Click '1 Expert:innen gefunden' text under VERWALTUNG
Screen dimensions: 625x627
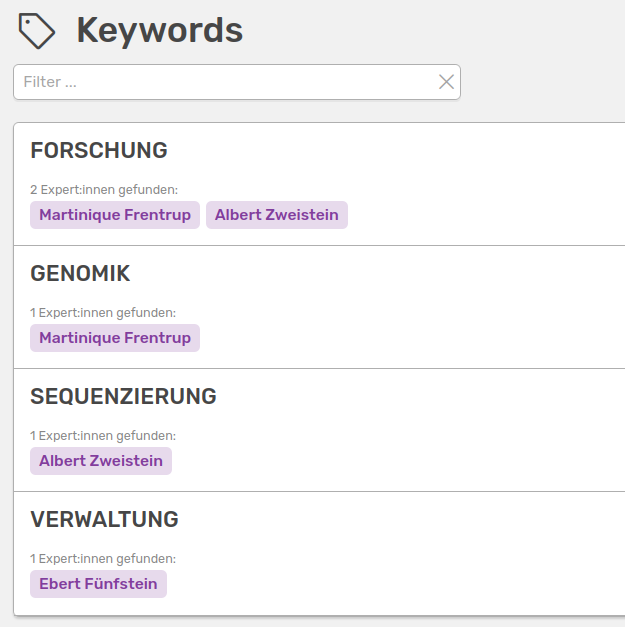tap(103, 559)
